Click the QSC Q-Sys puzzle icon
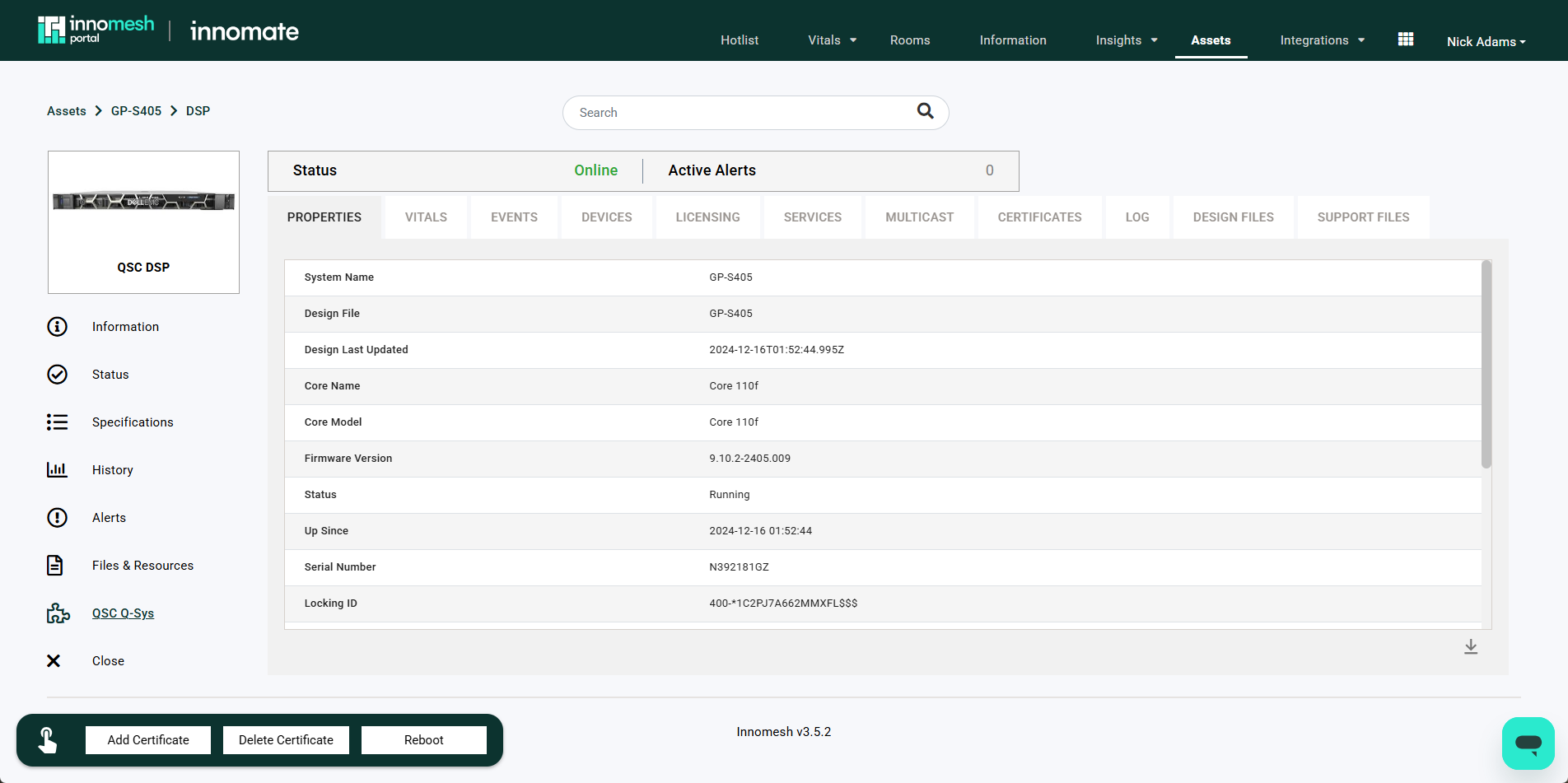This screenshot has width=1568, height=783. coord(58,613)
